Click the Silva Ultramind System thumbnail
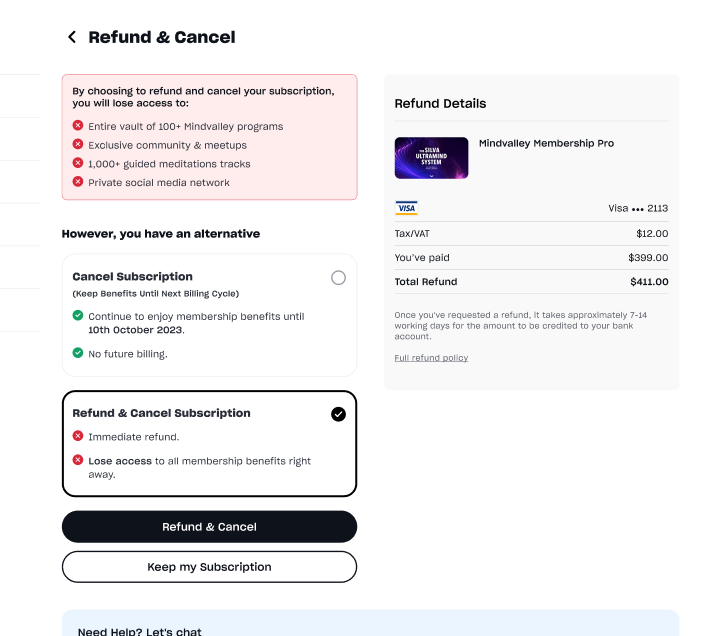 pyautogui.click(x=431, y=158)
